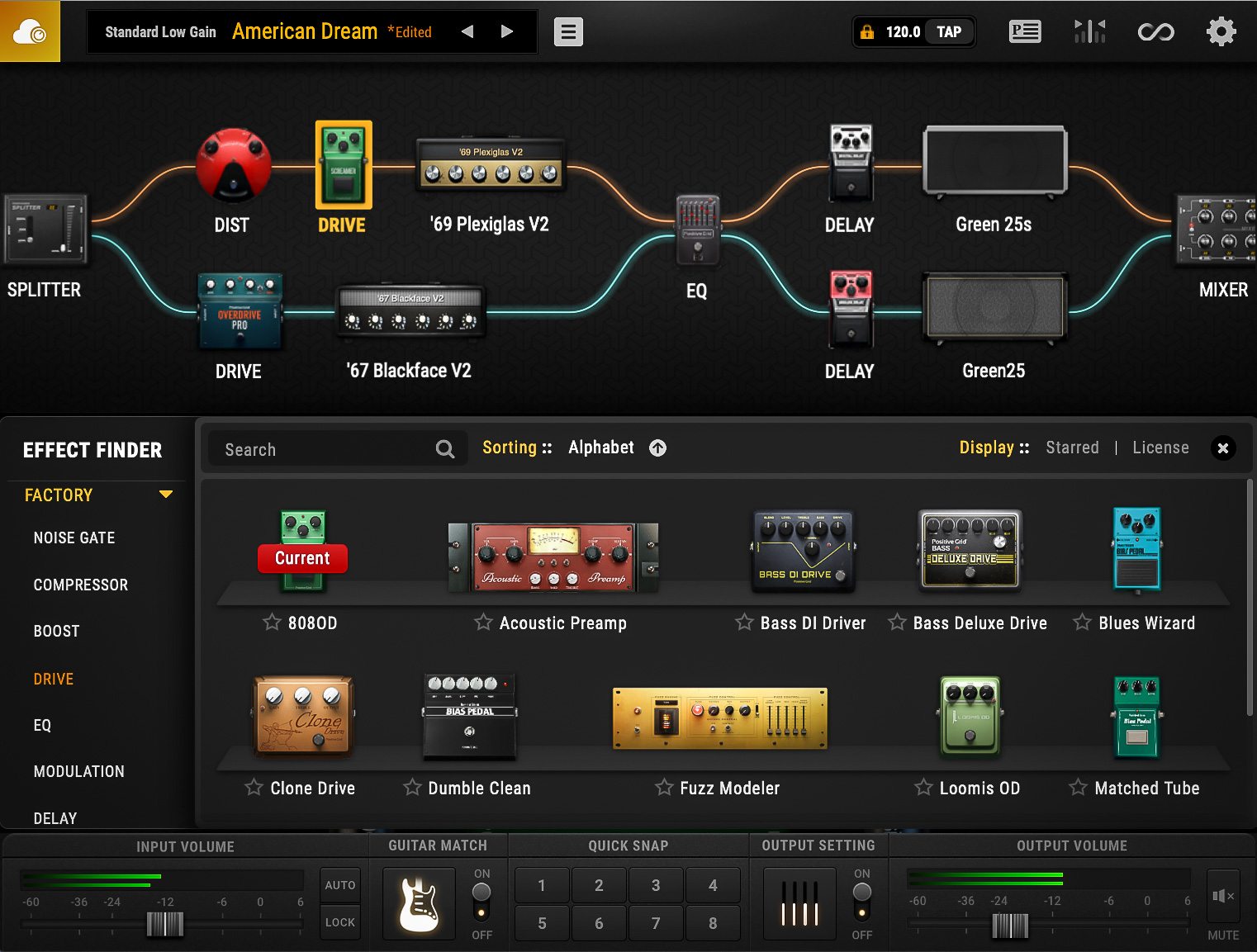Choose the Fuzz Modeler thumbnail
Screen dimensions: 1257x952
[x=719, y=718]
